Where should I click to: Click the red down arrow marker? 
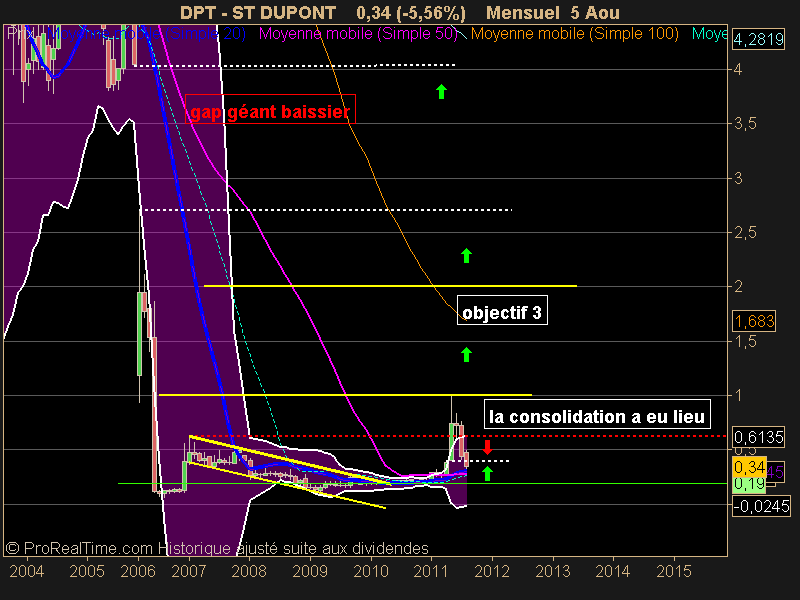487,447
